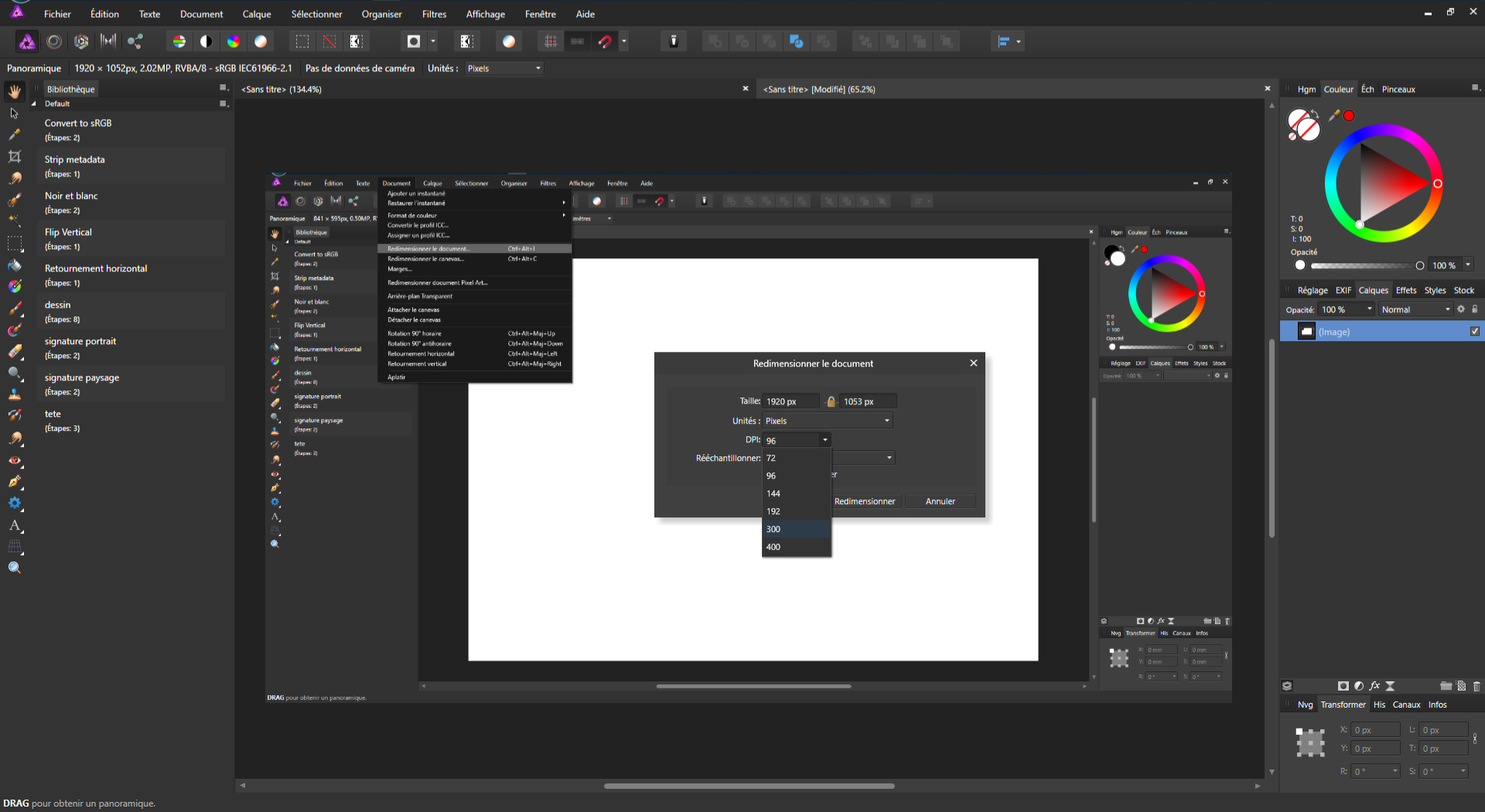Open the Develop persona

(81, 42)
